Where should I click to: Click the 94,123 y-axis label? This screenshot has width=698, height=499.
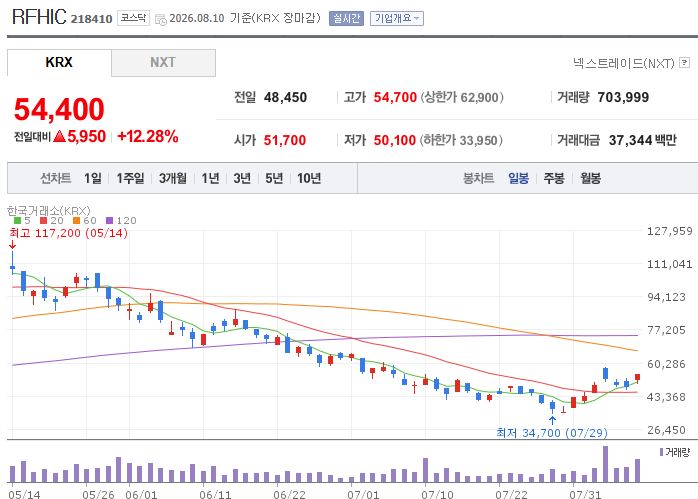click(x=666, y=297)
